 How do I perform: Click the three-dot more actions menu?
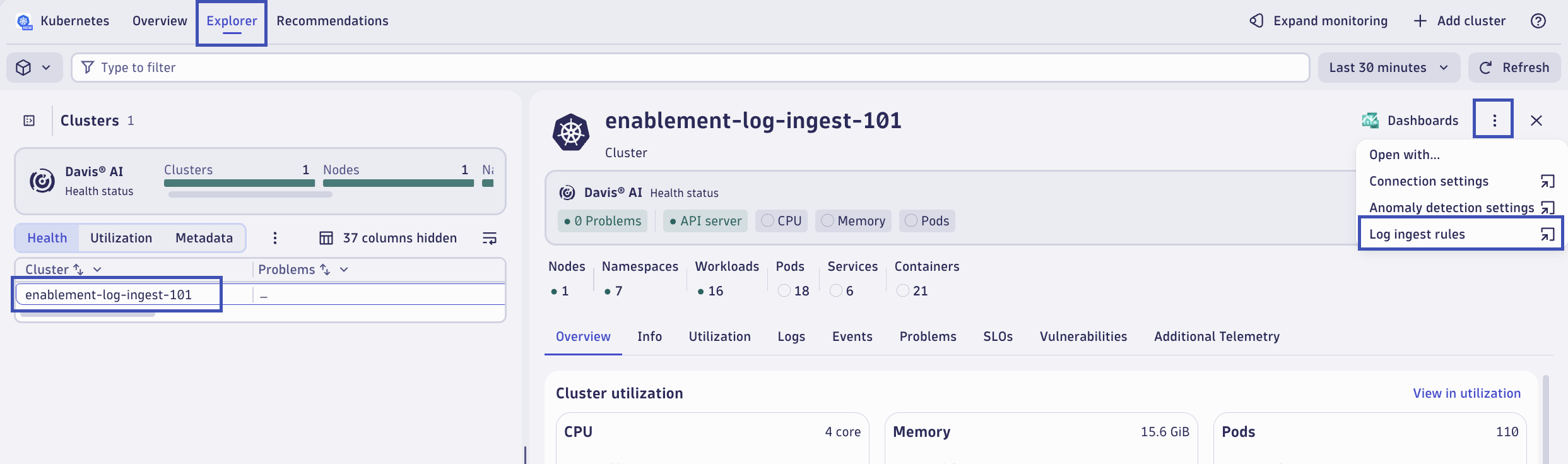(x=1494, y=121)
